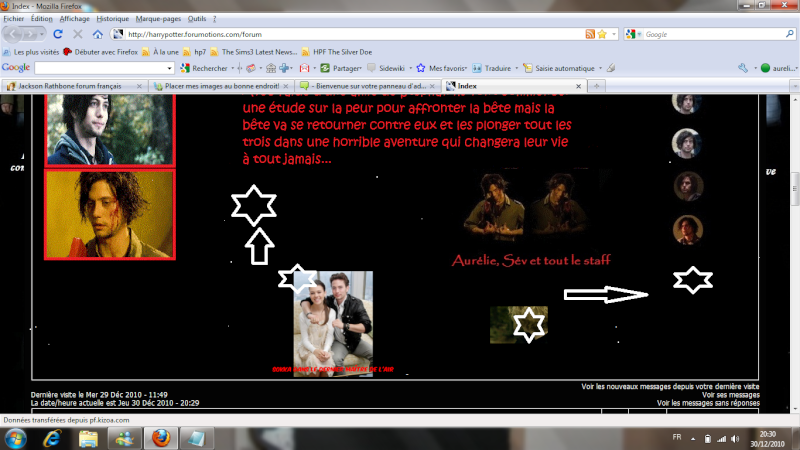
Task: Click the vertical scrollbar thumb
Action: tap(795, 189)
